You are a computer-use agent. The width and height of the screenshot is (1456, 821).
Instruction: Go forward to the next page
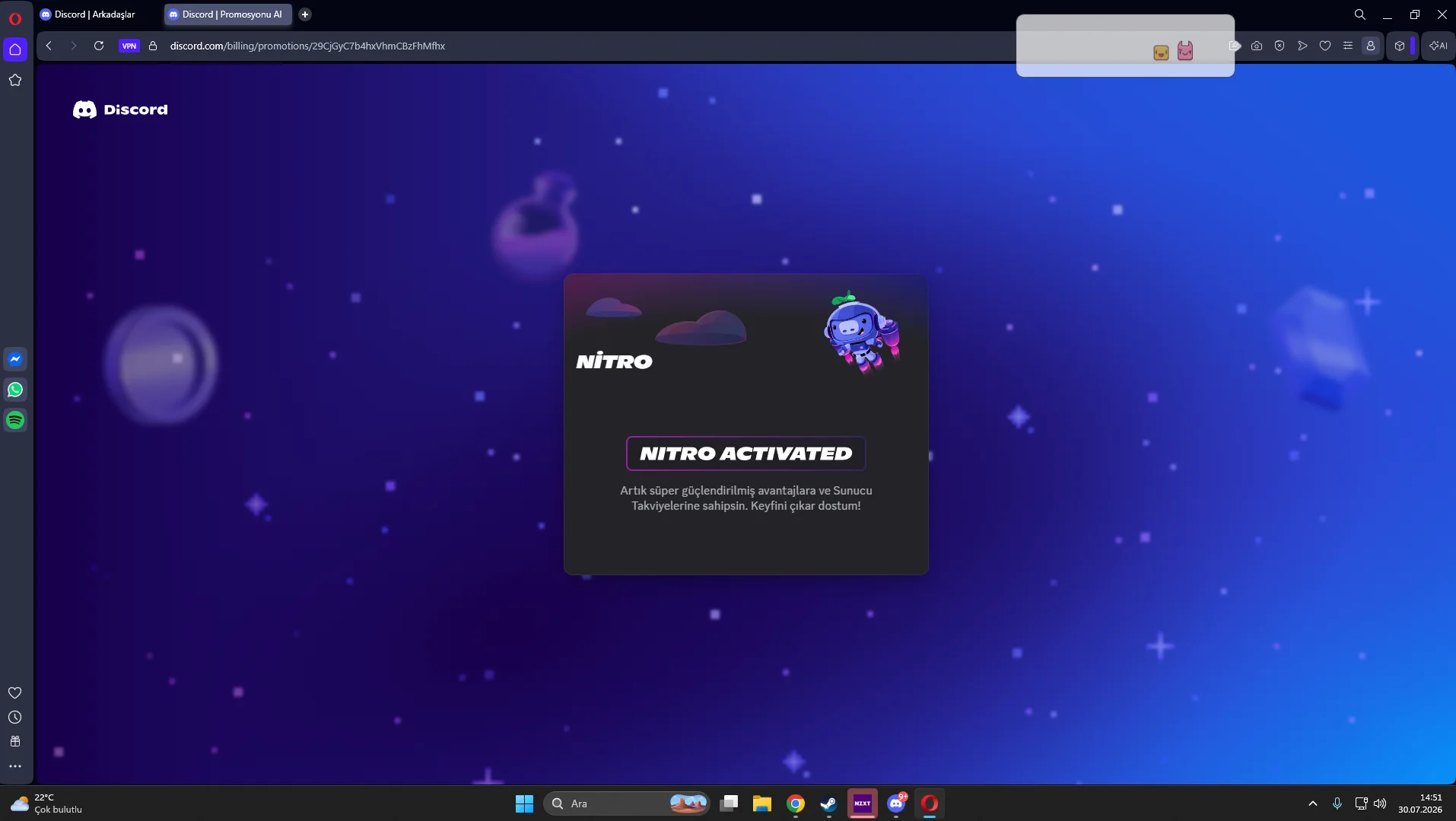(x=73, y=46)
